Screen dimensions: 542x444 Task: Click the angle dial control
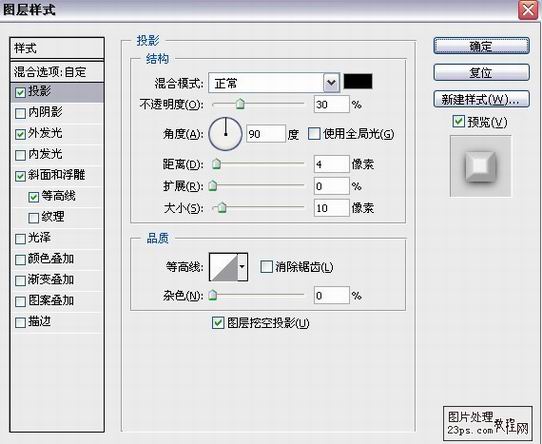click(225, 134)
